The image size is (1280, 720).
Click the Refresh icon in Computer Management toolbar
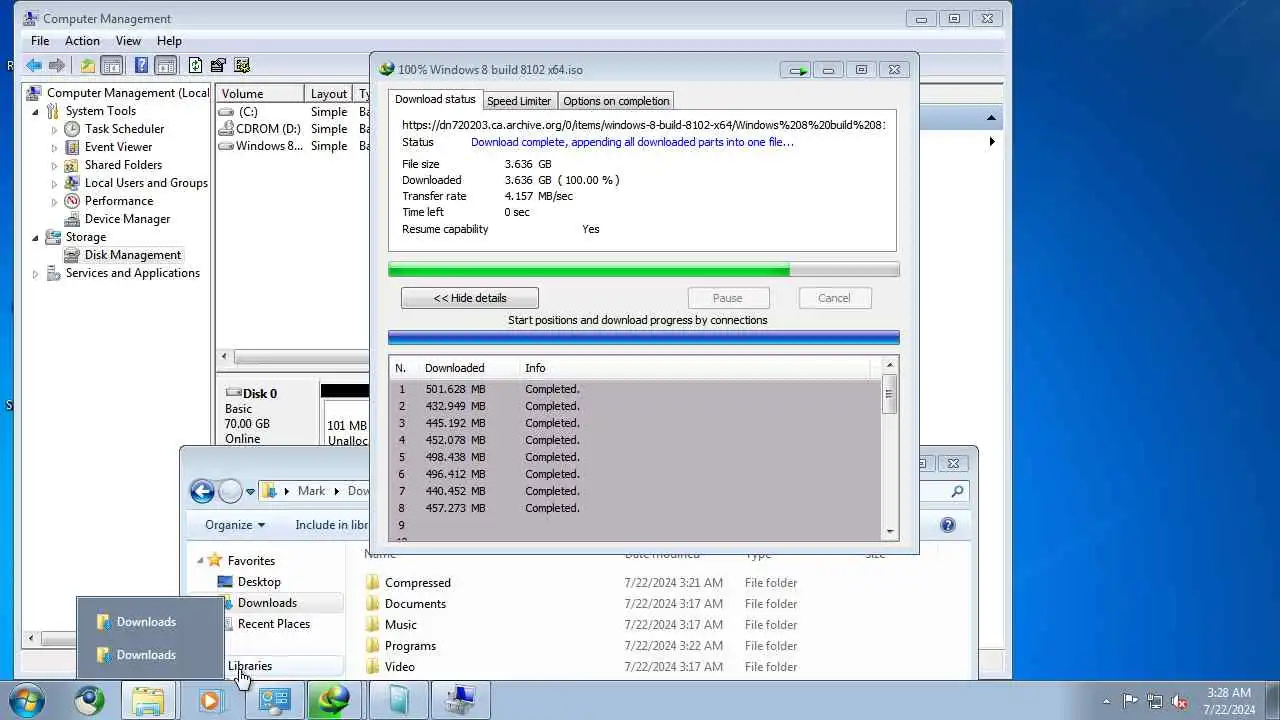point(195,65)
